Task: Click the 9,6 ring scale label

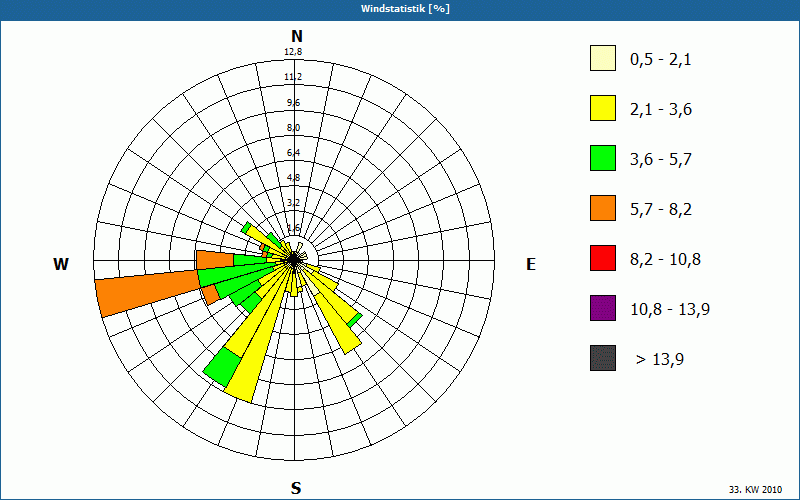Action: 293,103
